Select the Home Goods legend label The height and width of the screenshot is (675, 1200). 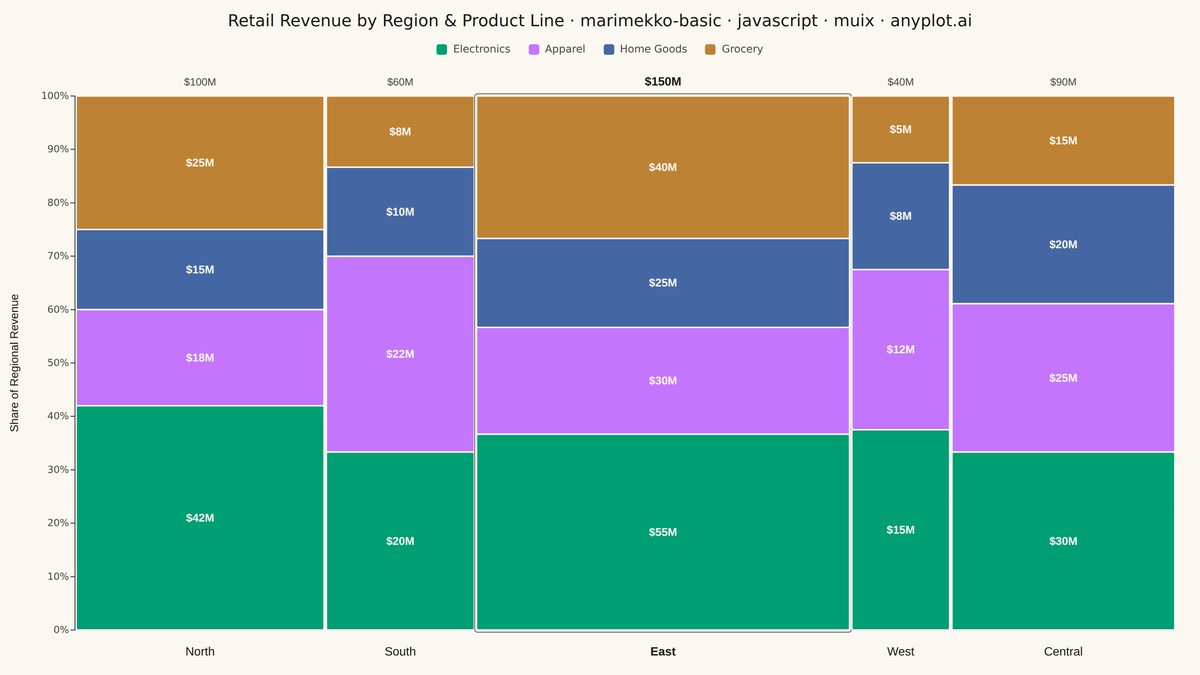(653, 49)
